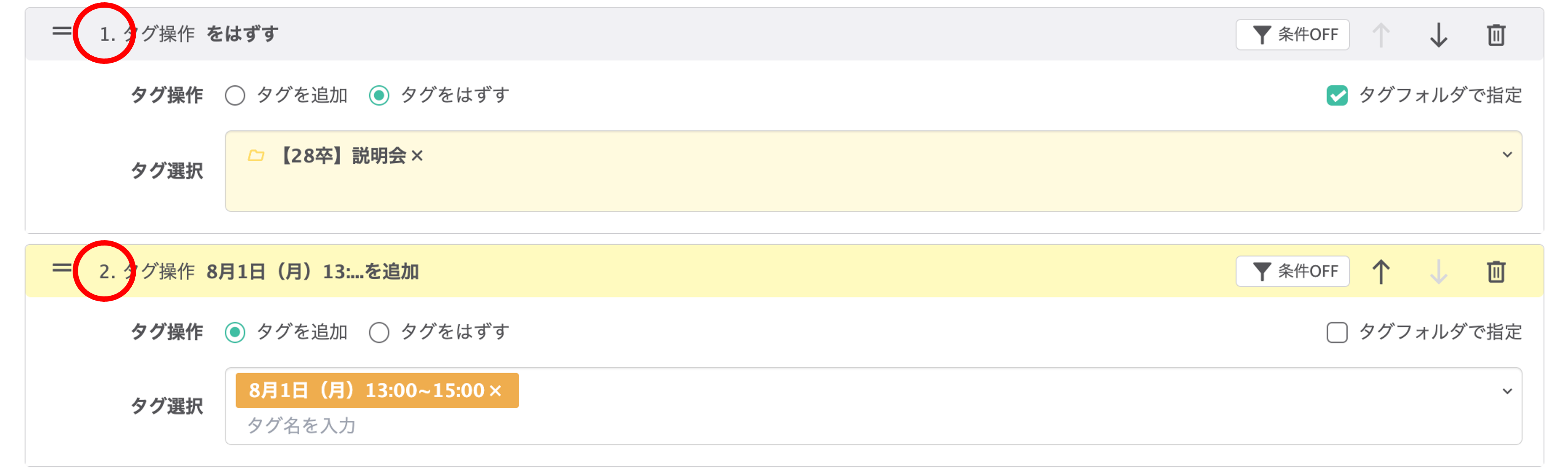Screen dimensions: 1568x475
Task: Toggle 条件OFF filter for action 2
Action: point(1292,272)
